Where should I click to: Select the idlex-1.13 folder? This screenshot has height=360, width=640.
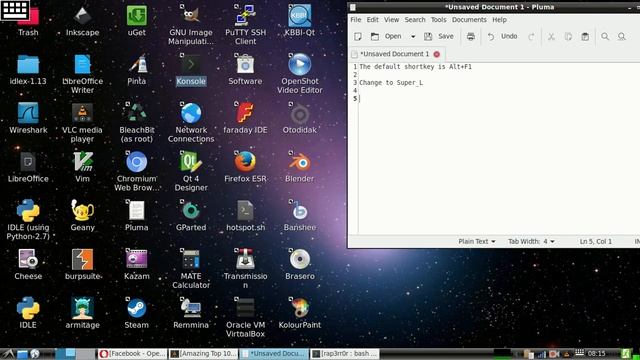(x=28, y=70)
